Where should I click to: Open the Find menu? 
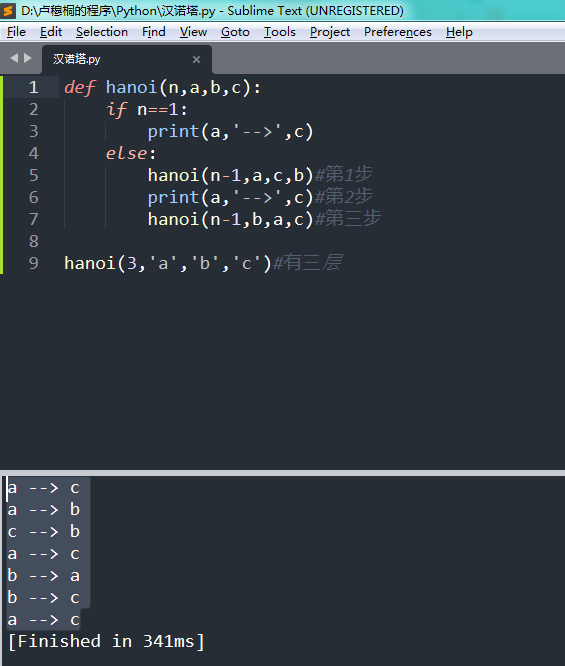pos(154,32)
